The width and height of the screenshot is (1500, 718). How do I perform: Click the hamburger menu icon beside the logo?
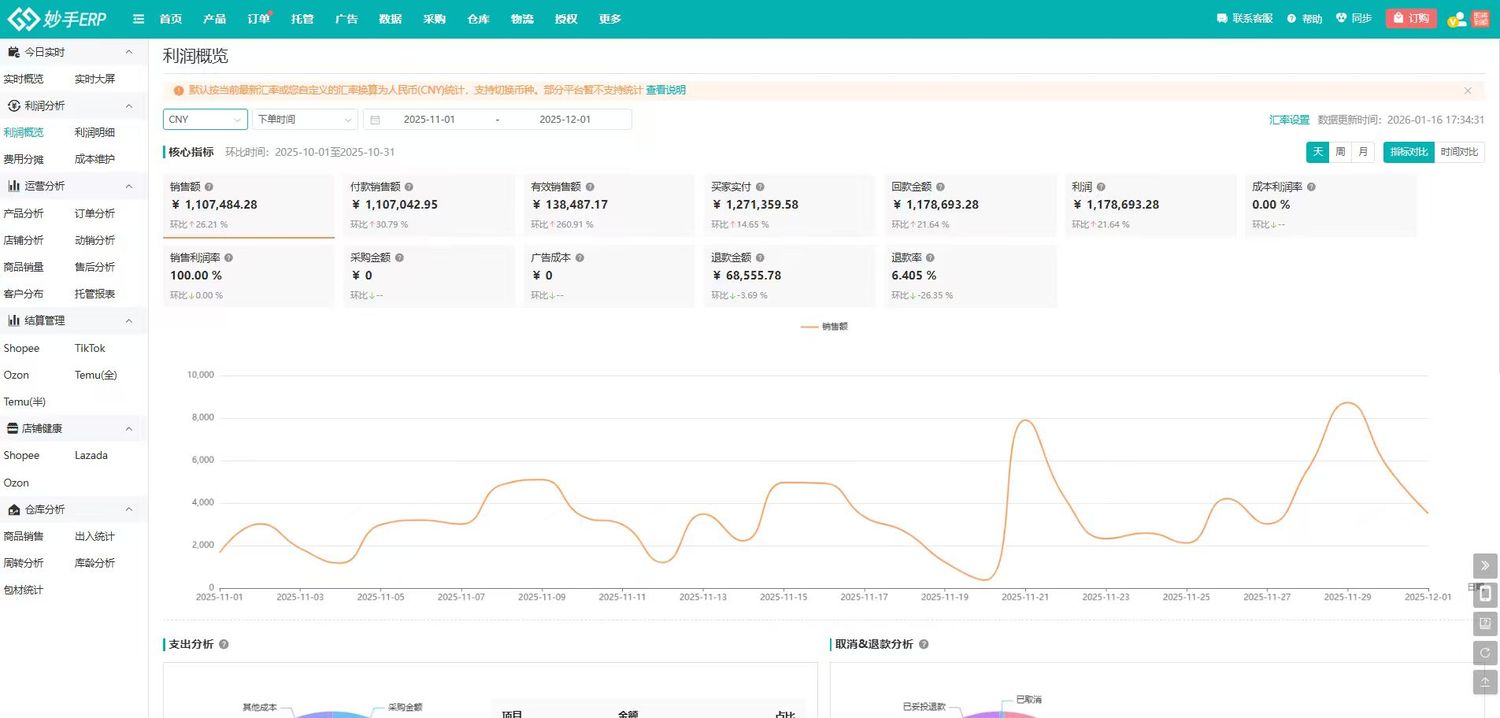(x=139, y=19)
